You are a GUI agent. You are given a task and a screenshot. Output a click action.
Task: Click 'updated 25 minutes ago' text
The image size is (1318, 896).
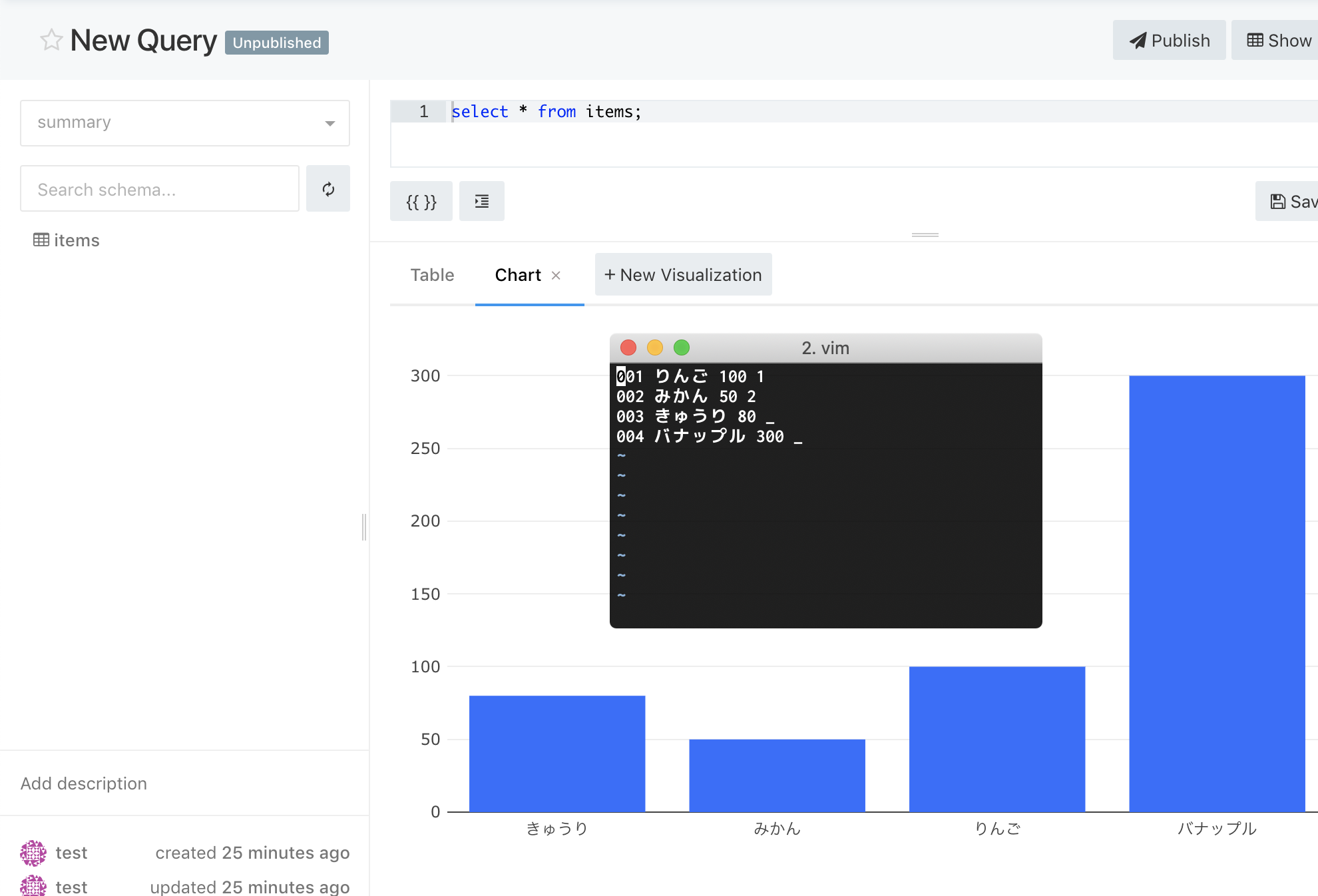[250, 887]
